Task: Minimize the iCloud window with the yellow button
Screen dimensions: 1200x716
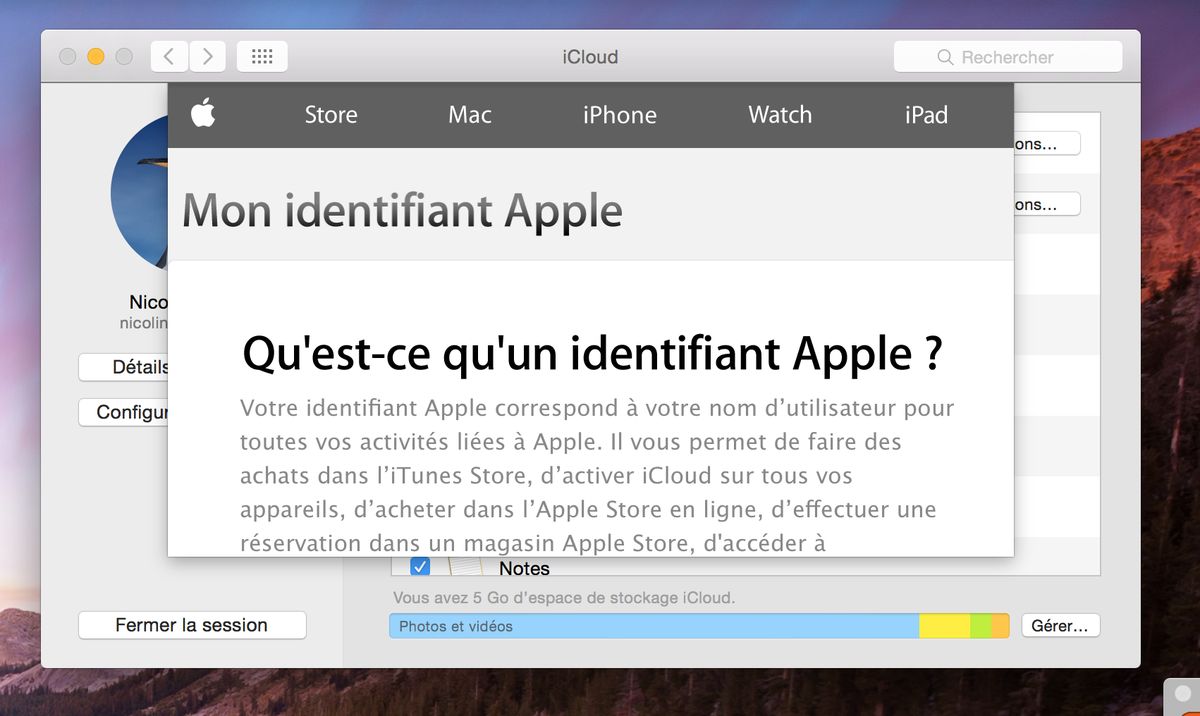Action: tap(96, 57)
